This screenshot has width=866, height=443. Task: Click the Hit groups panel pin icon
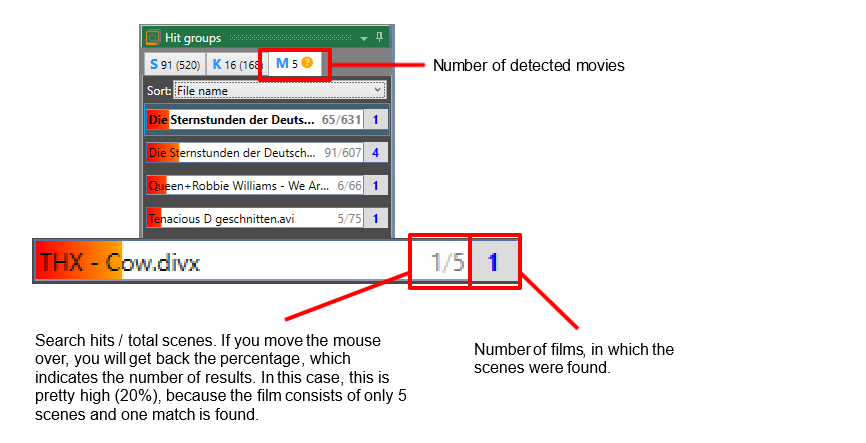[x=379, y=38]
